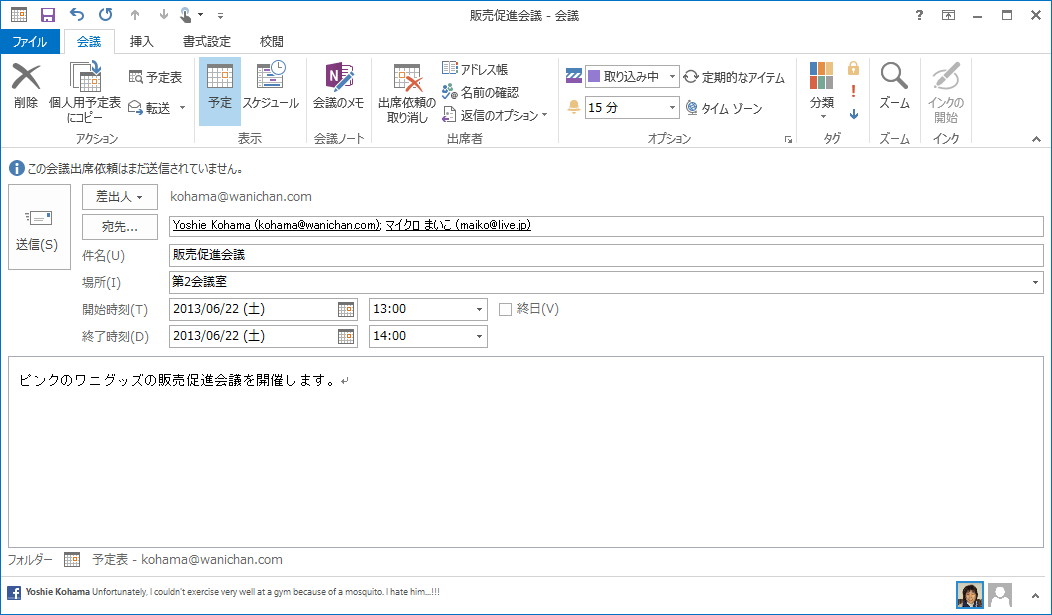Collapse the ribbon chevron
The height and width of the screenshot is (615, 1052).
[x=1037, y=139]
